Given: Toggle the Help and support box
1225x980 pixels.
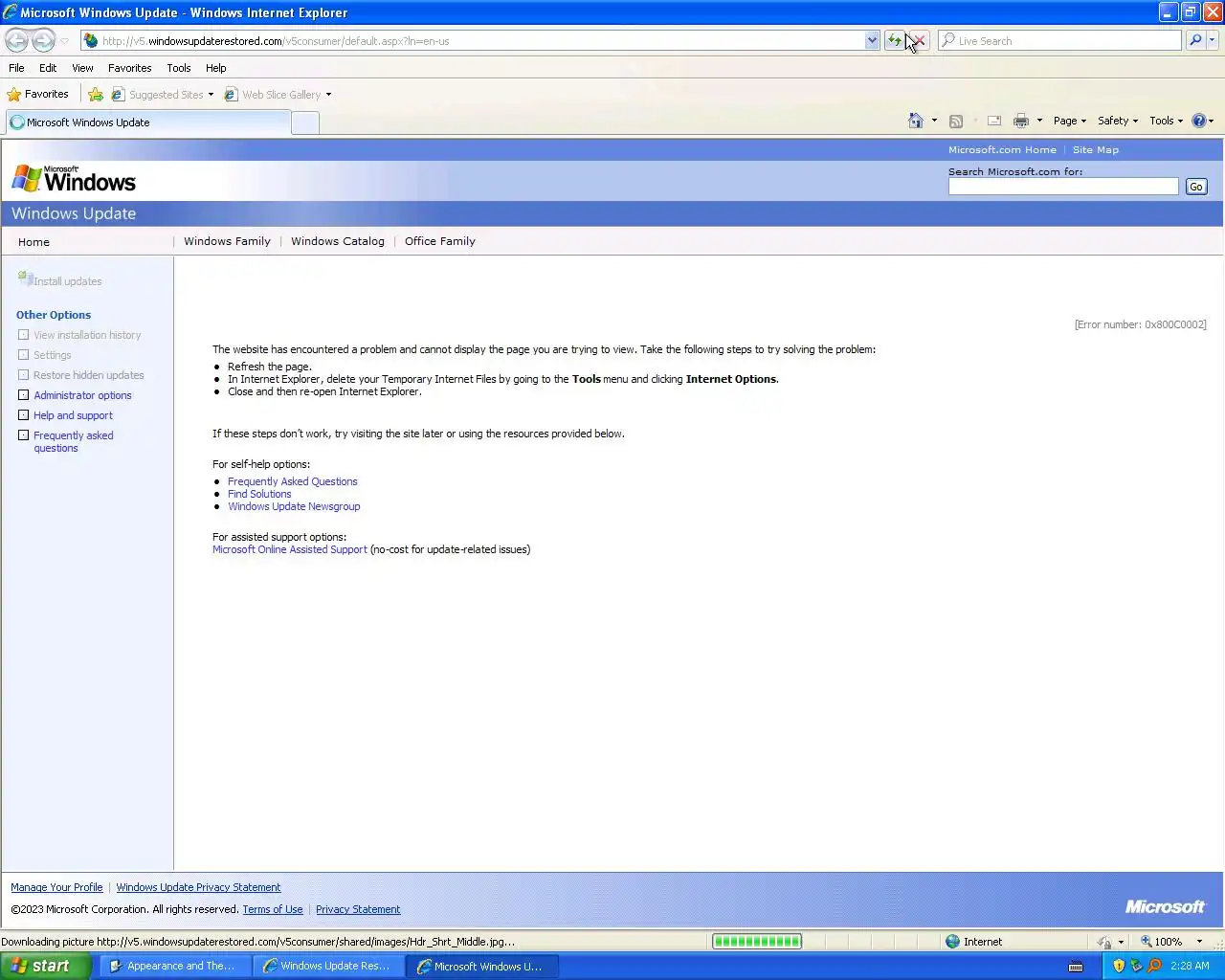Looking at the screenshot, I should pos(24,415).
